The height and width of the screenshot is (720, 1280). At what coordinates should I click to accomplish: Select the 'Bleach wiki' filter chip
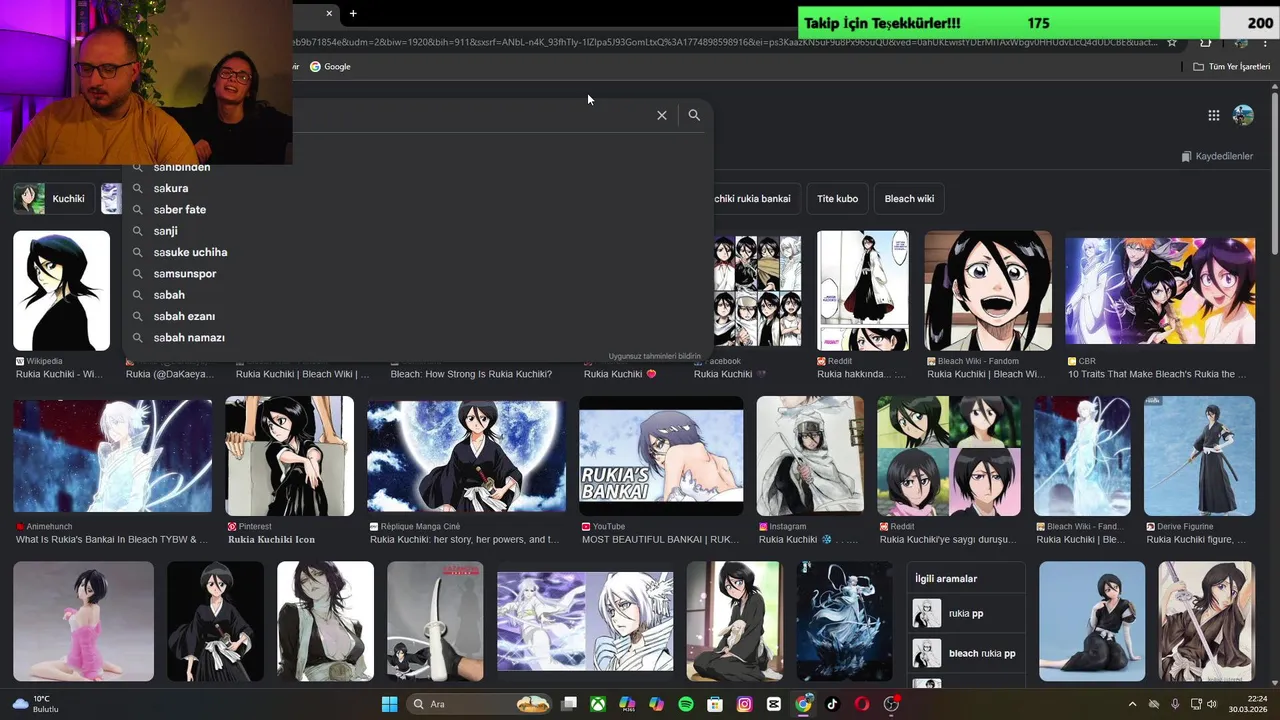pos(909,198)
